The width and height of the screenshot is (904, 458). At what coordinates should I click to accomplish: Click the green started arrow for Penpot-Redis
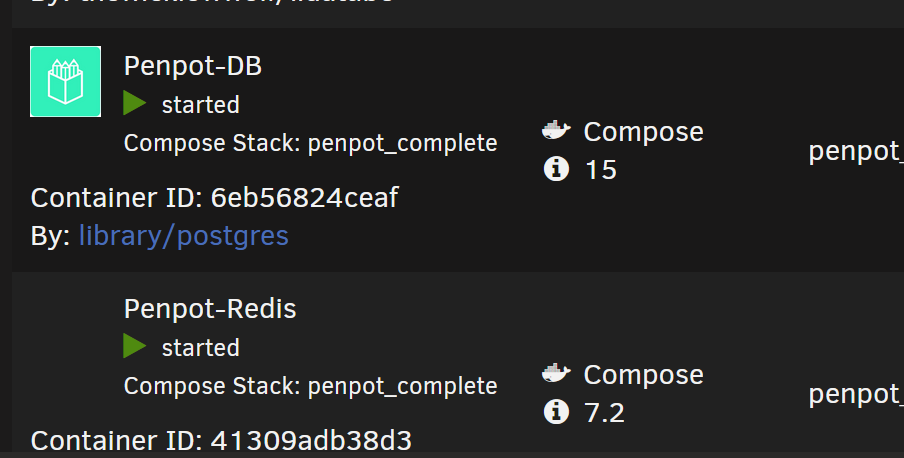(x=135, y=347)
